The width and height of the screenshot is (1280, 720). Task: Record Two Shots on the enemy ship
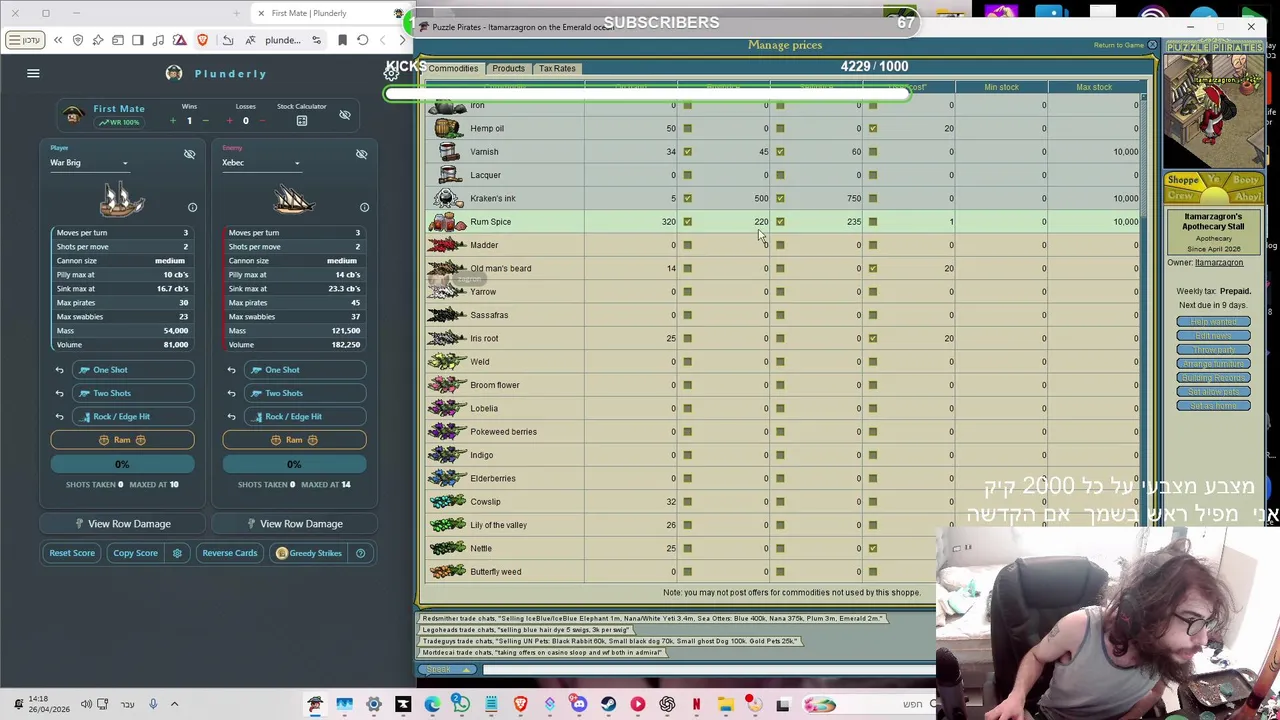click(x=304, y=393)
